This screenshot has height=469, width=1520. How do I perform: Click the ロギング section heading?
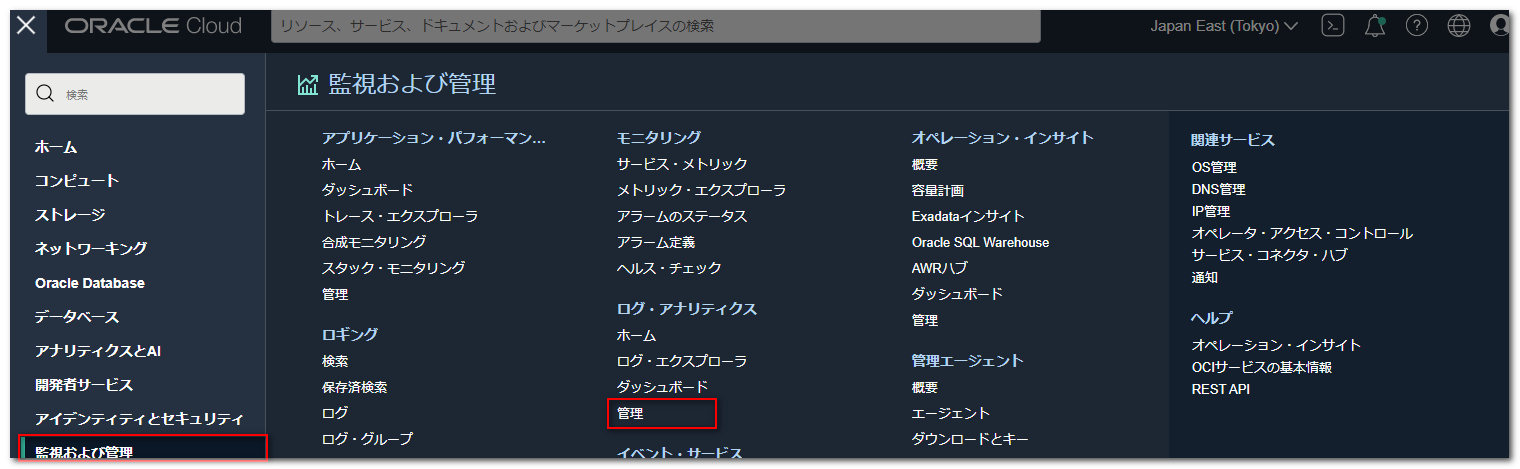click(x=350, y=334)
